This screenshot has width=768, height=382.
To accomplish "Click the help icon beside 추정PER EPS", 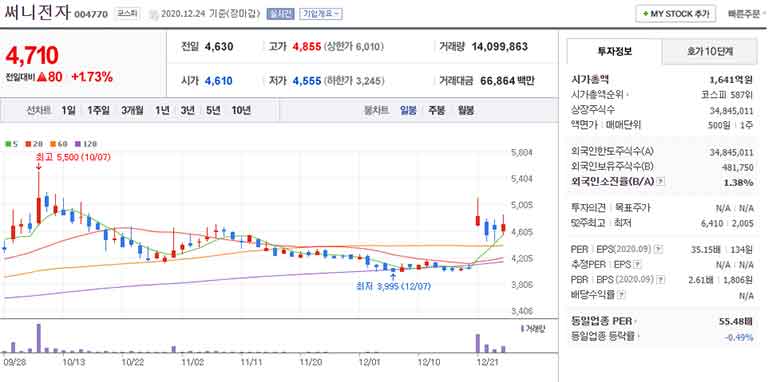I will pos(637,265).
